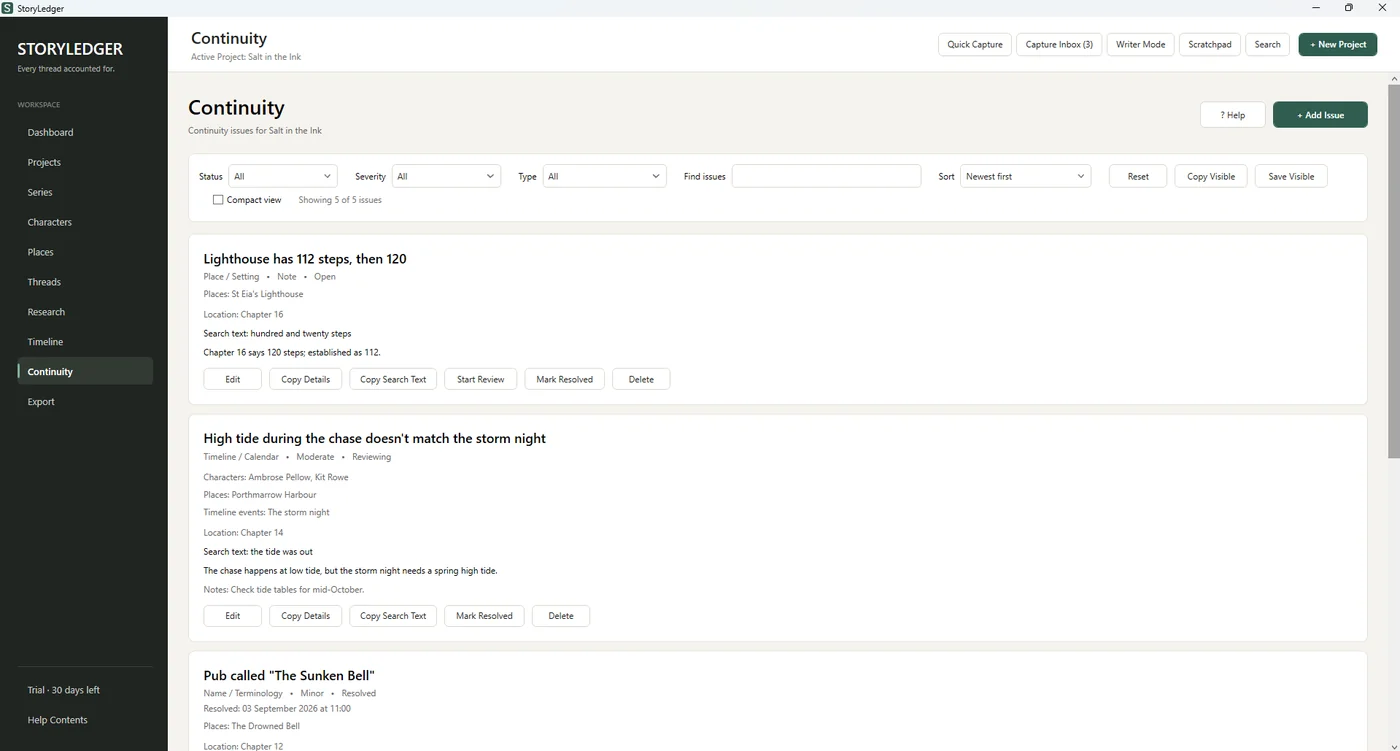Mark the Lighthouse steps issue resolved
This screenshot has height=751, width=1400.
point(564,379)
